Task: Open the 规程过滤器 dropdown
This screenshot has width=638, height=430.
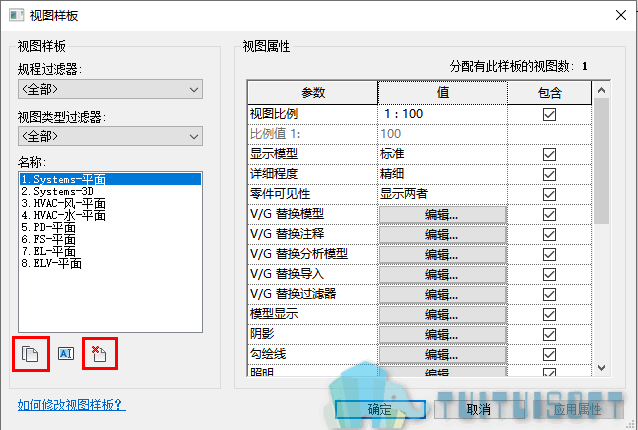Action: coord(110,89)
